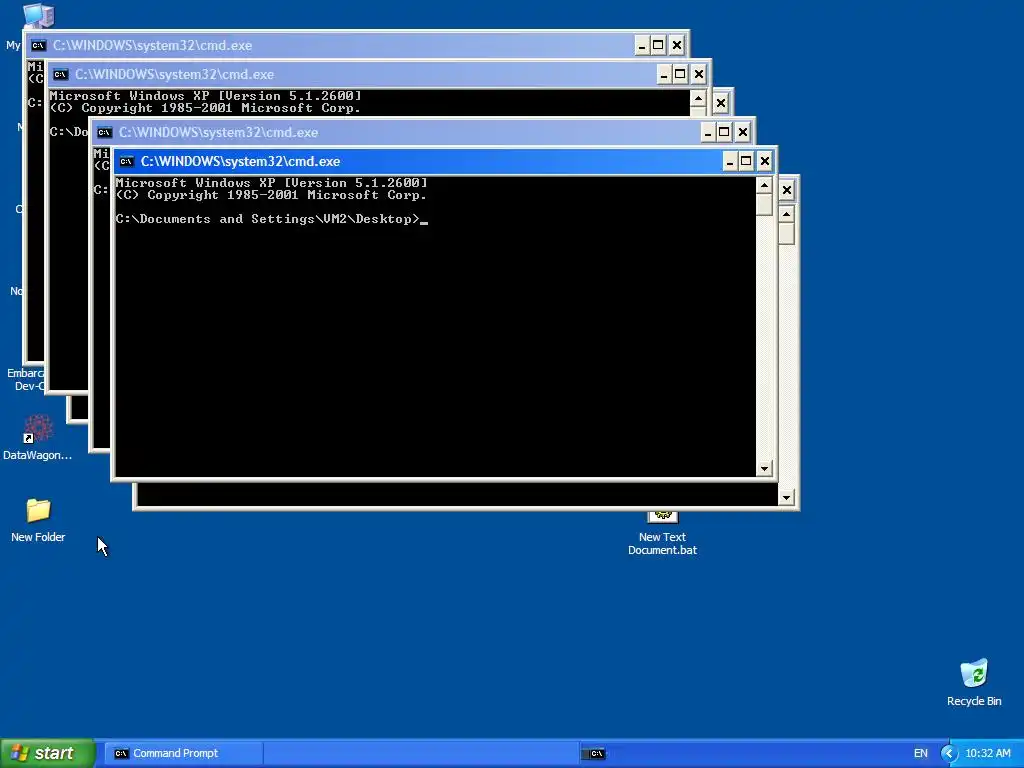The width and height of the screenshot is (1024, 768).
Task: Click the unlabeled cmd taskbar button icon
Action: (x=596, y=754)
